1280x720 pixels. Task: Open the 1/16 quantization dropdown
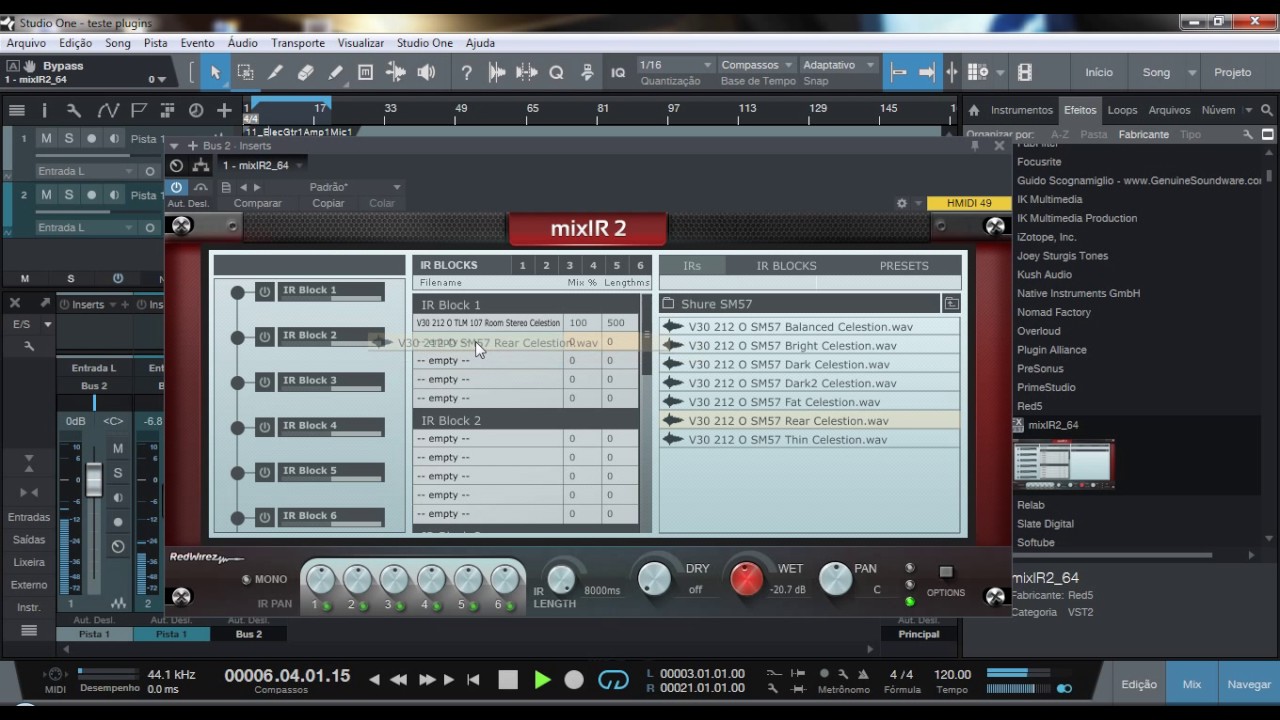click(676, 65)
